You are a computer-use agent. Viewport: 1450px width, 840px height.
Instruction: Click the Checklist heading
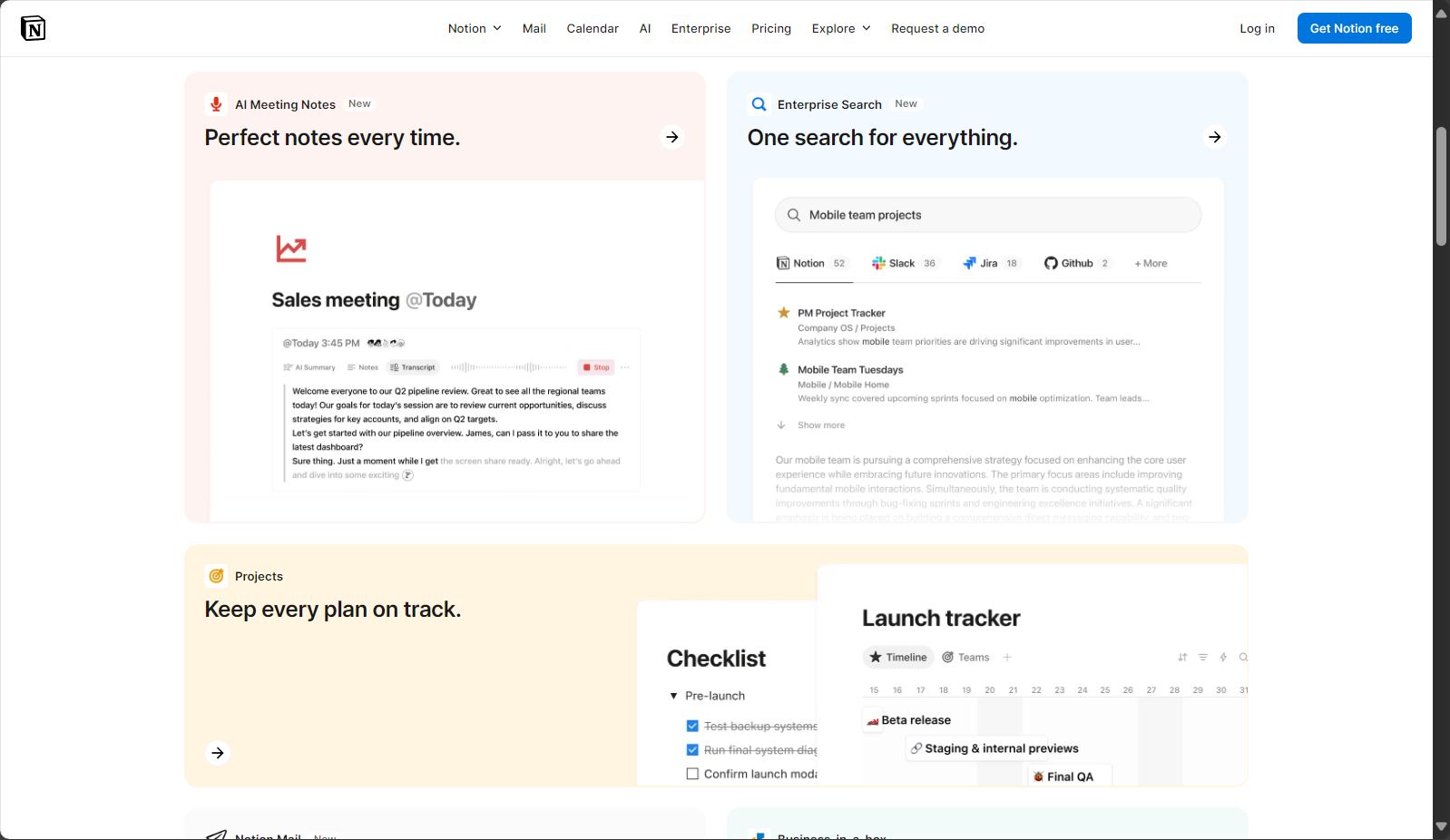pos(716,659)
